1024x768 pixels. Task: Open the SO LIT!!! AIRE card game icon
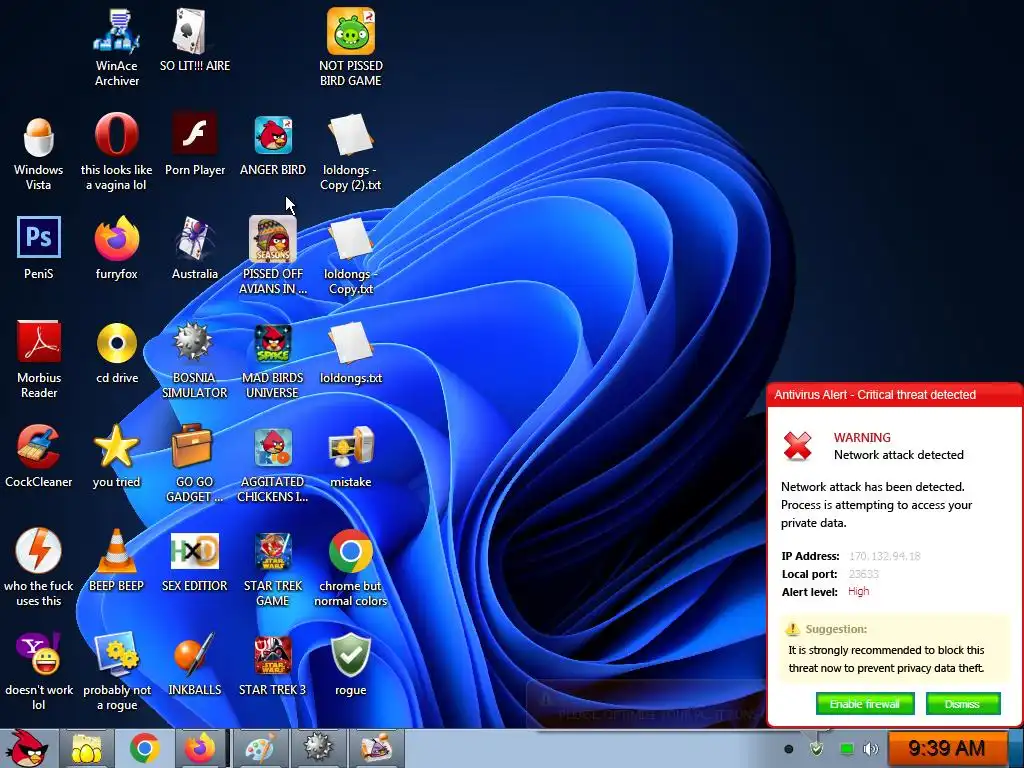click(195, 40)
